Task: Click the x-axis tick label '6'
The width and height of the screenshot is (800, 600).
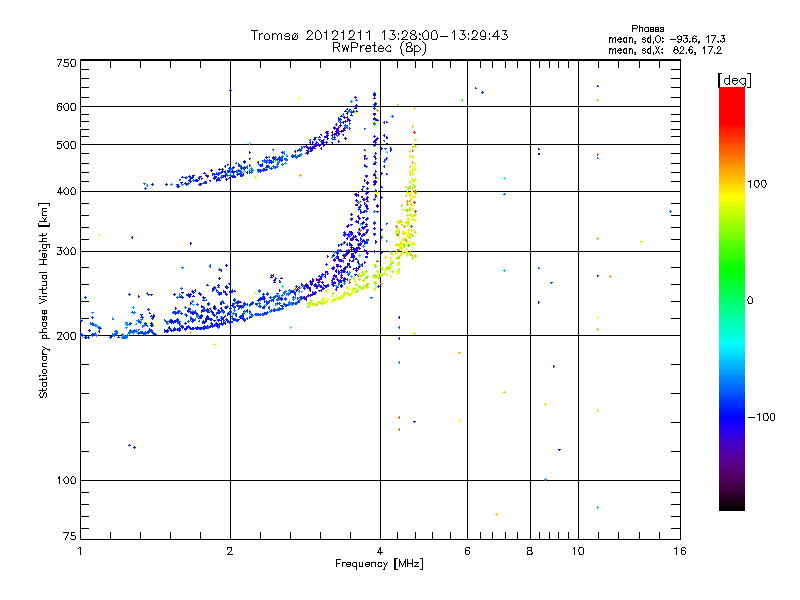Action: 467,551
